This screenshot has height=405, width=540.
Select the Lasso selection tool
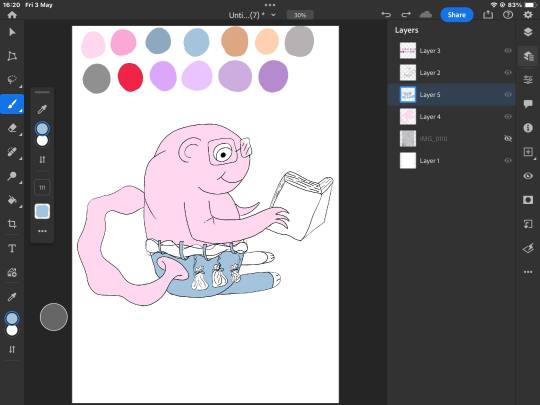12,80
